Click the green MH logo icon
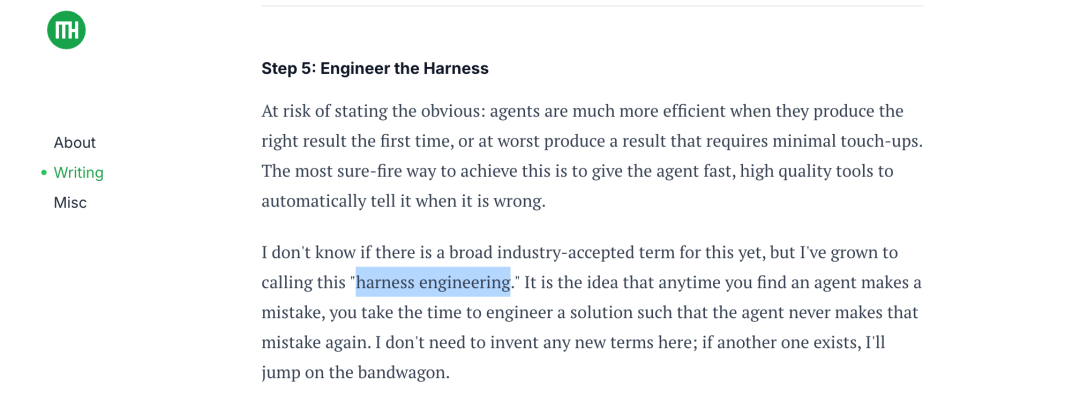 coord(66,30)
